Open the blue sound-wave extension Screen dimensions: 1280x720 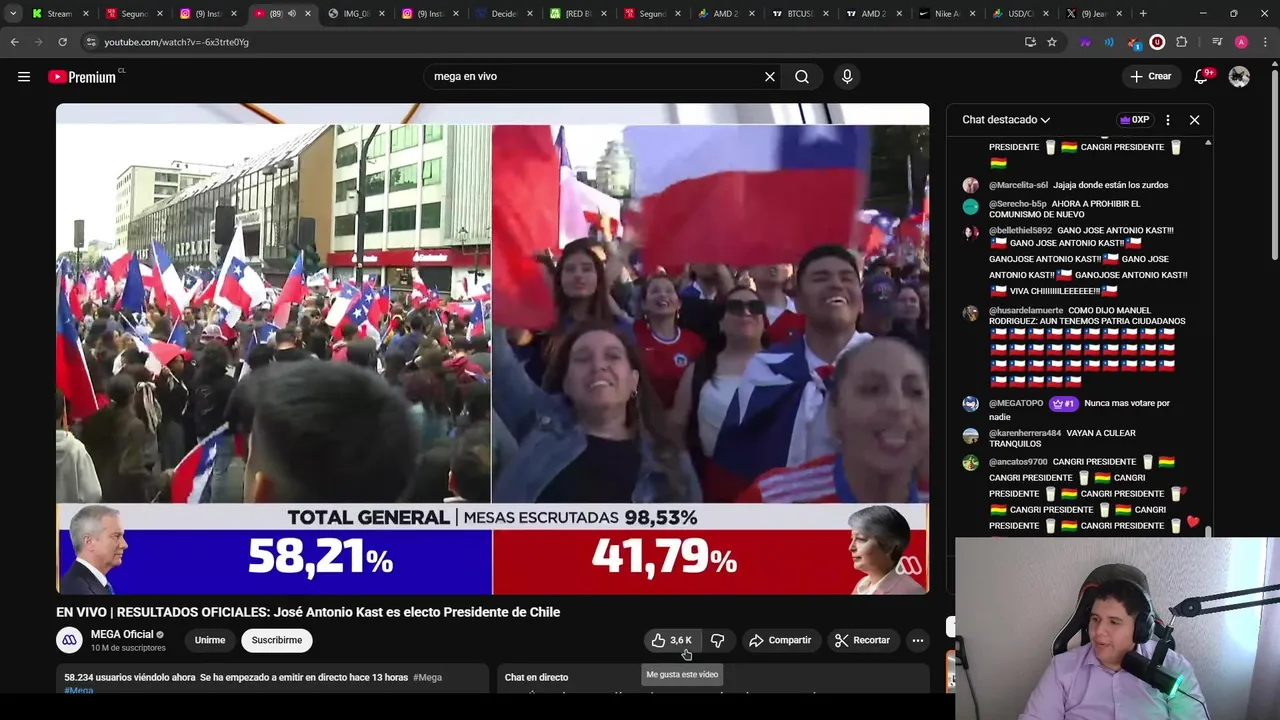[x=1109, y=42]
